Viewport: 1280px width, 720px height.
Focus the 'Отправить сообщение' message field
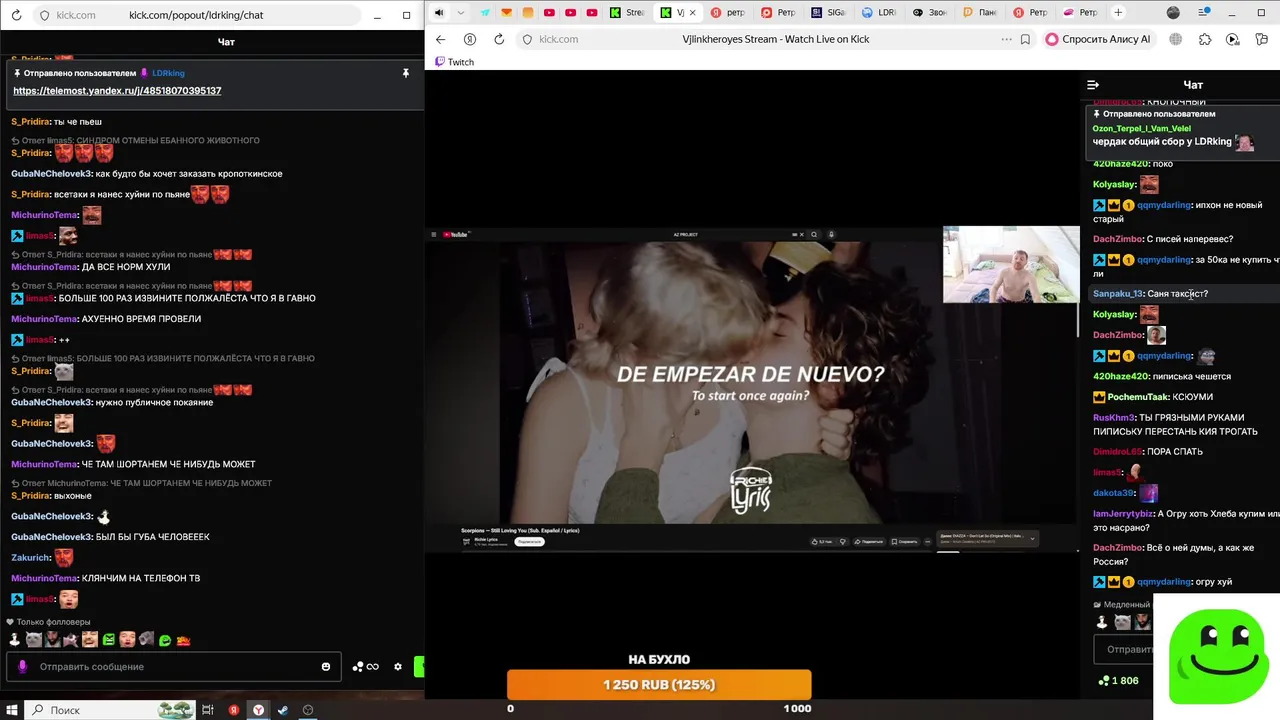pos(175,666)
